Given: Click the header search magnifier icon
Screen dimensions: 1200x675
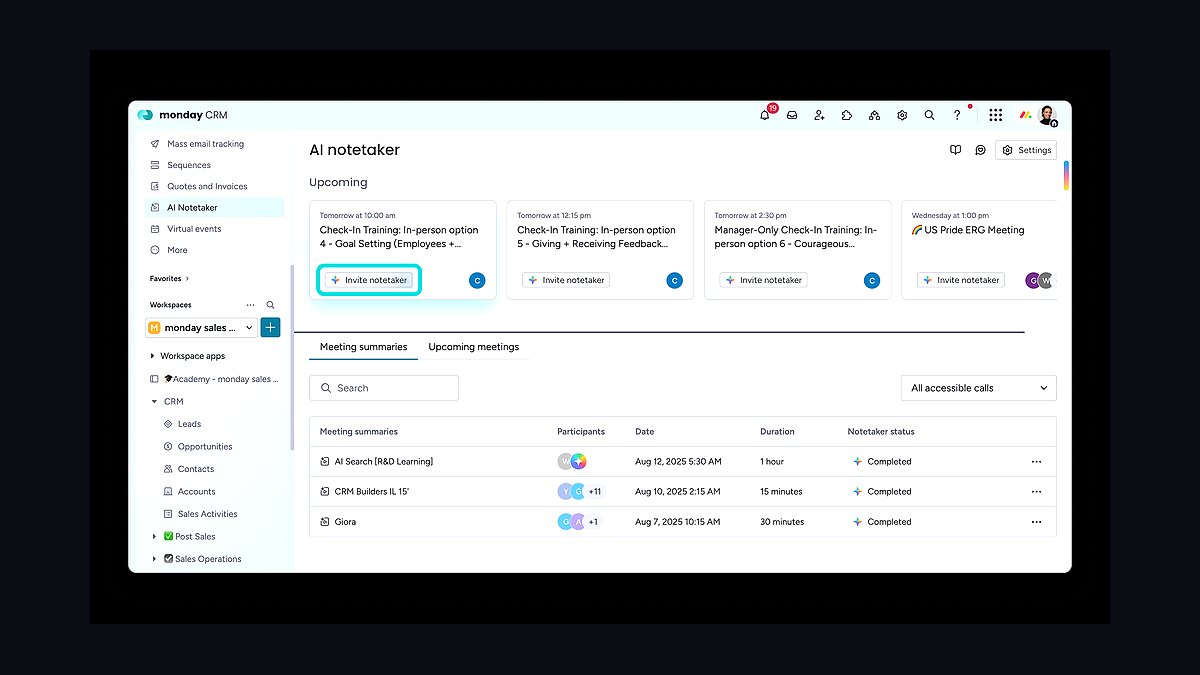Looking at the screenshot, I should point(929,115).
